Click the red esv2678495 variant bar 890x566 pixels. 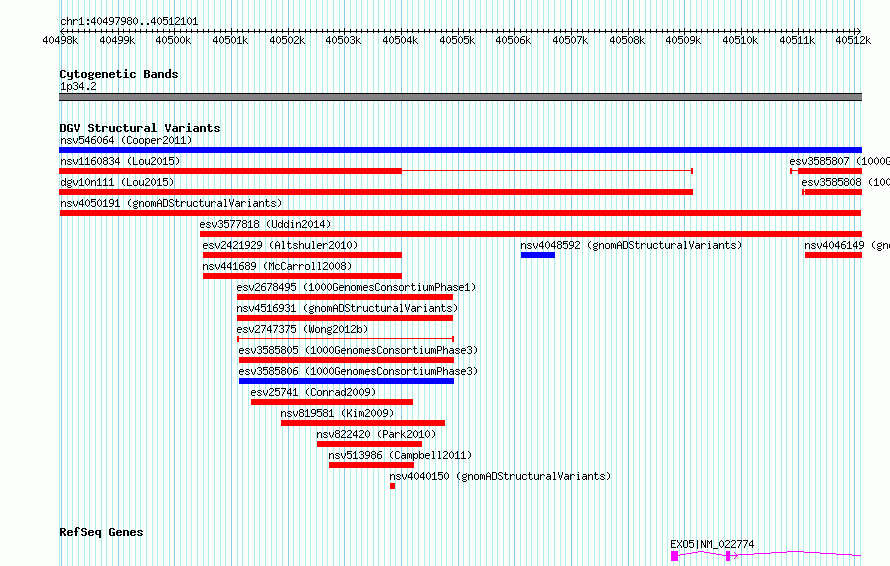[x=345, y=297]
